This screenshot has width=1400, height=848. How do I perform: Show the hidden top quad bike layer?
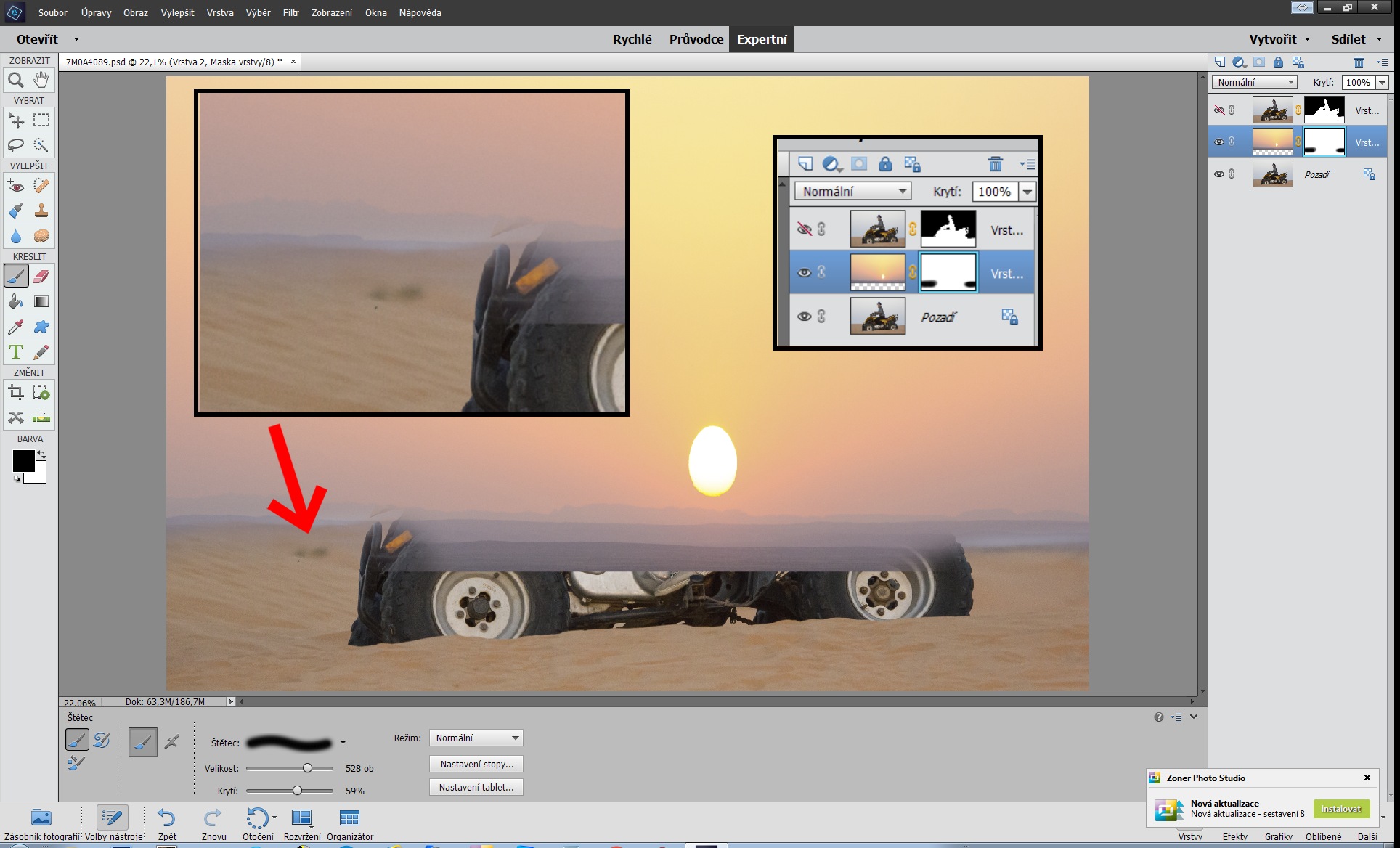[x=1219, y=110]
